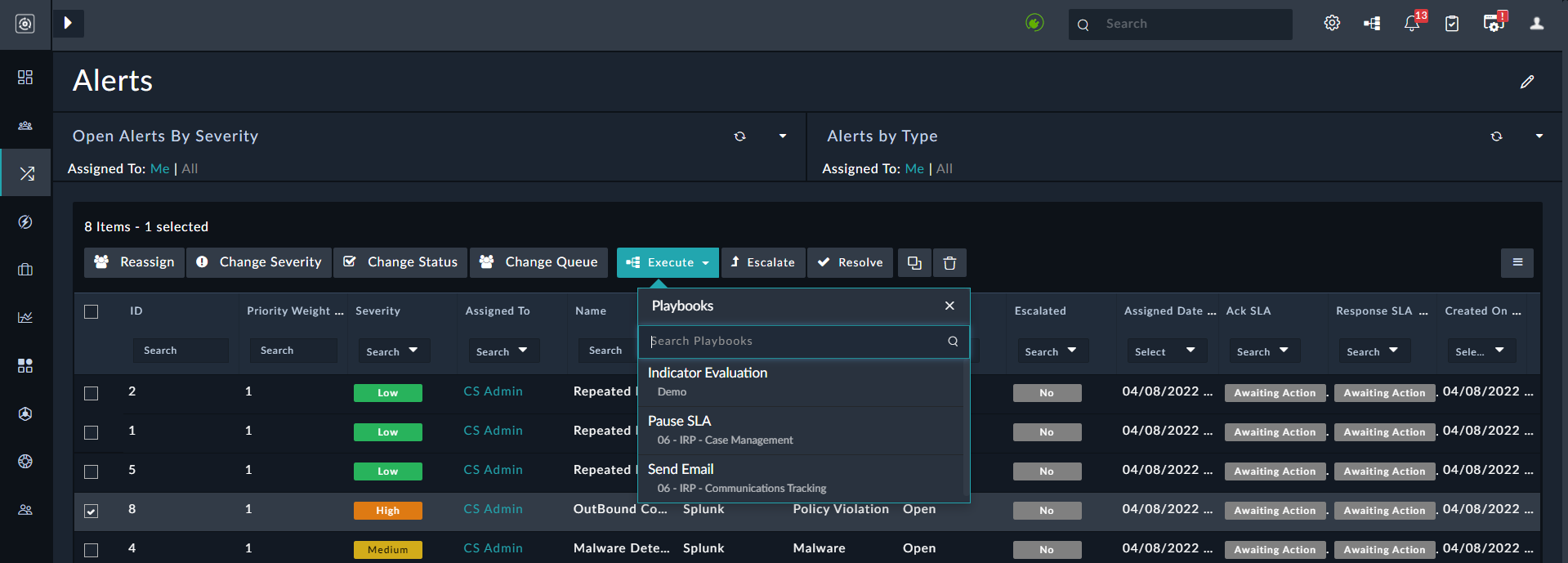This screenshot has height=563, width=1568.
Task: Click the Change Queue button
Action: click(538, 262)
